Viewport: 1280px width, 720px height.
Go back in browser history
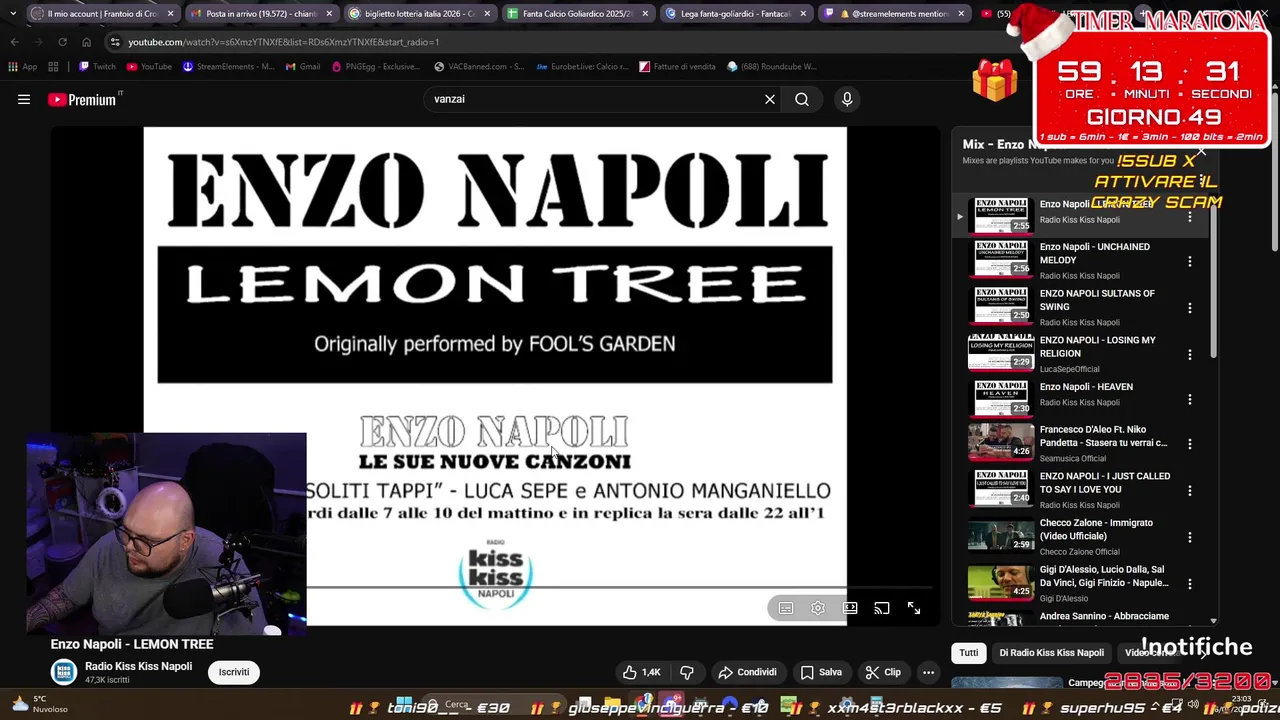(x=15, y=42)
